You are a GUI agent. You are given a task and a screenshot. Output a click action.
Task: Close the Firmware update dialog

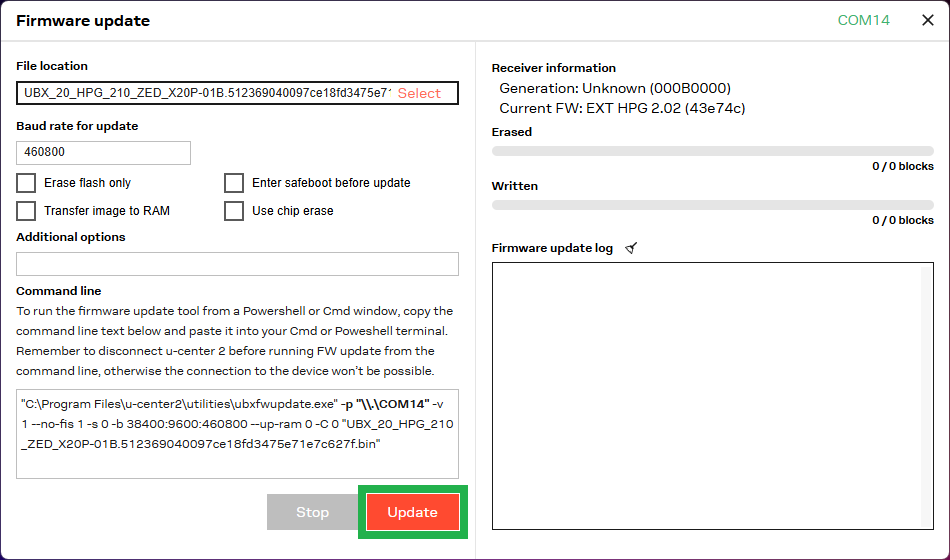(928, 20)
